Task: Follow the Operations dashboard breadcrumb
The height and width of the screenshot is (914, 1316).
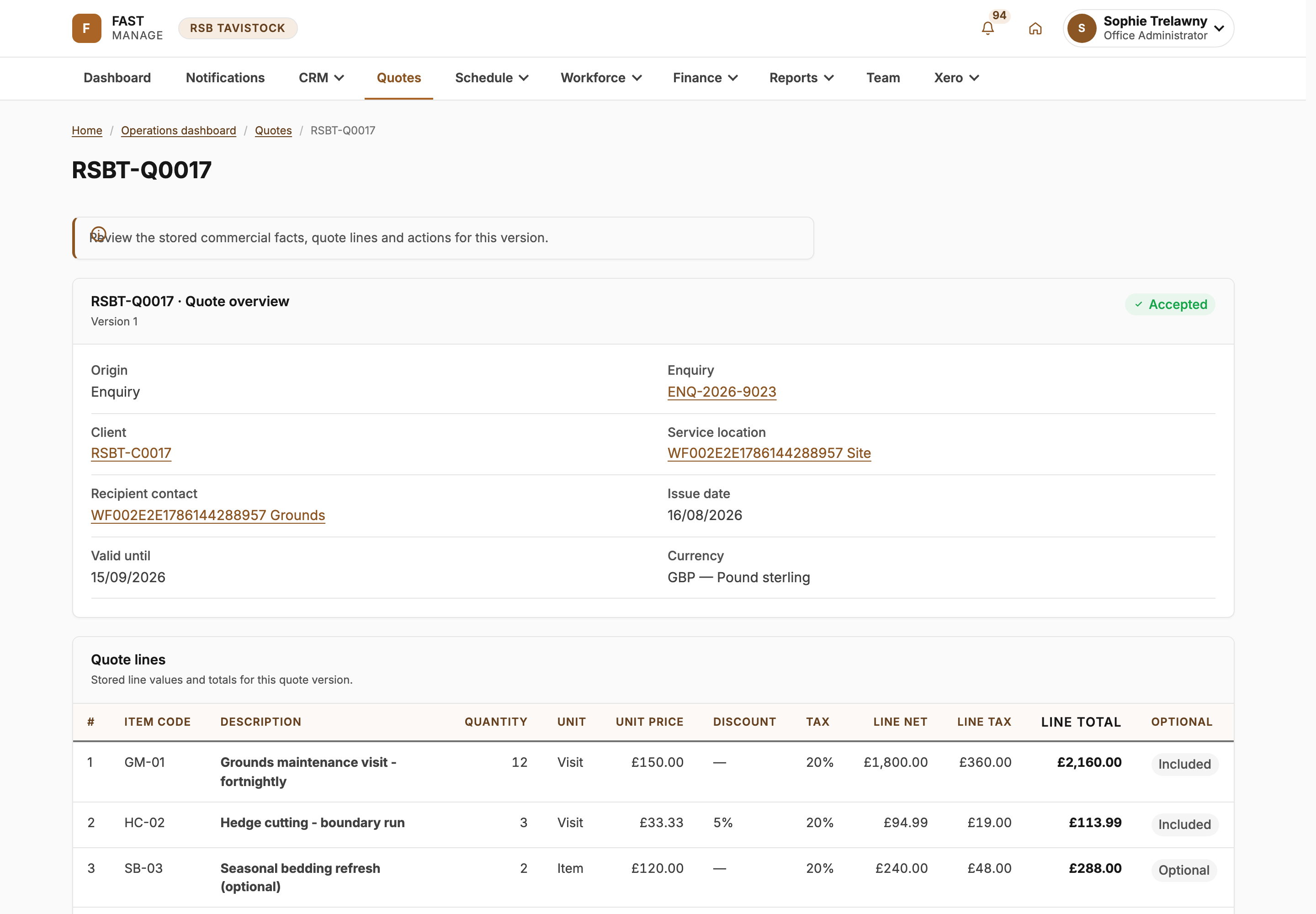Action: coord(179,131)
